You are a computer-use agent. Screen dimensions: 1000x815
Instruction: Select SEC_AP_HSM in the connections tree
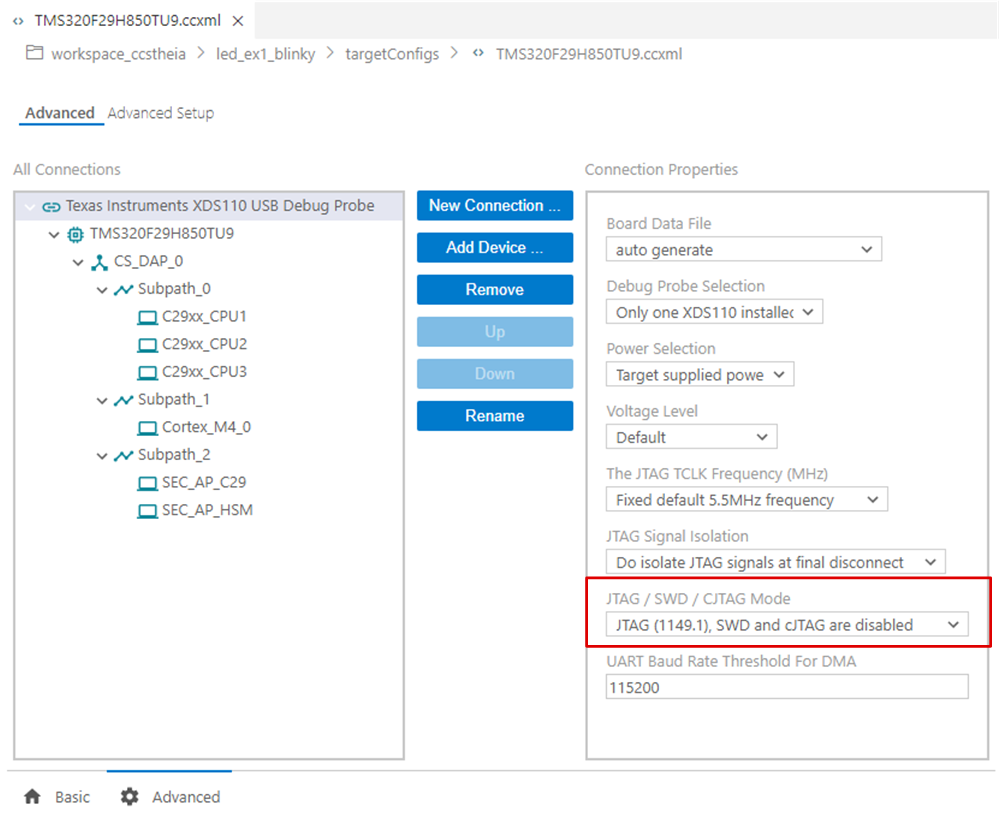[207, 510]
